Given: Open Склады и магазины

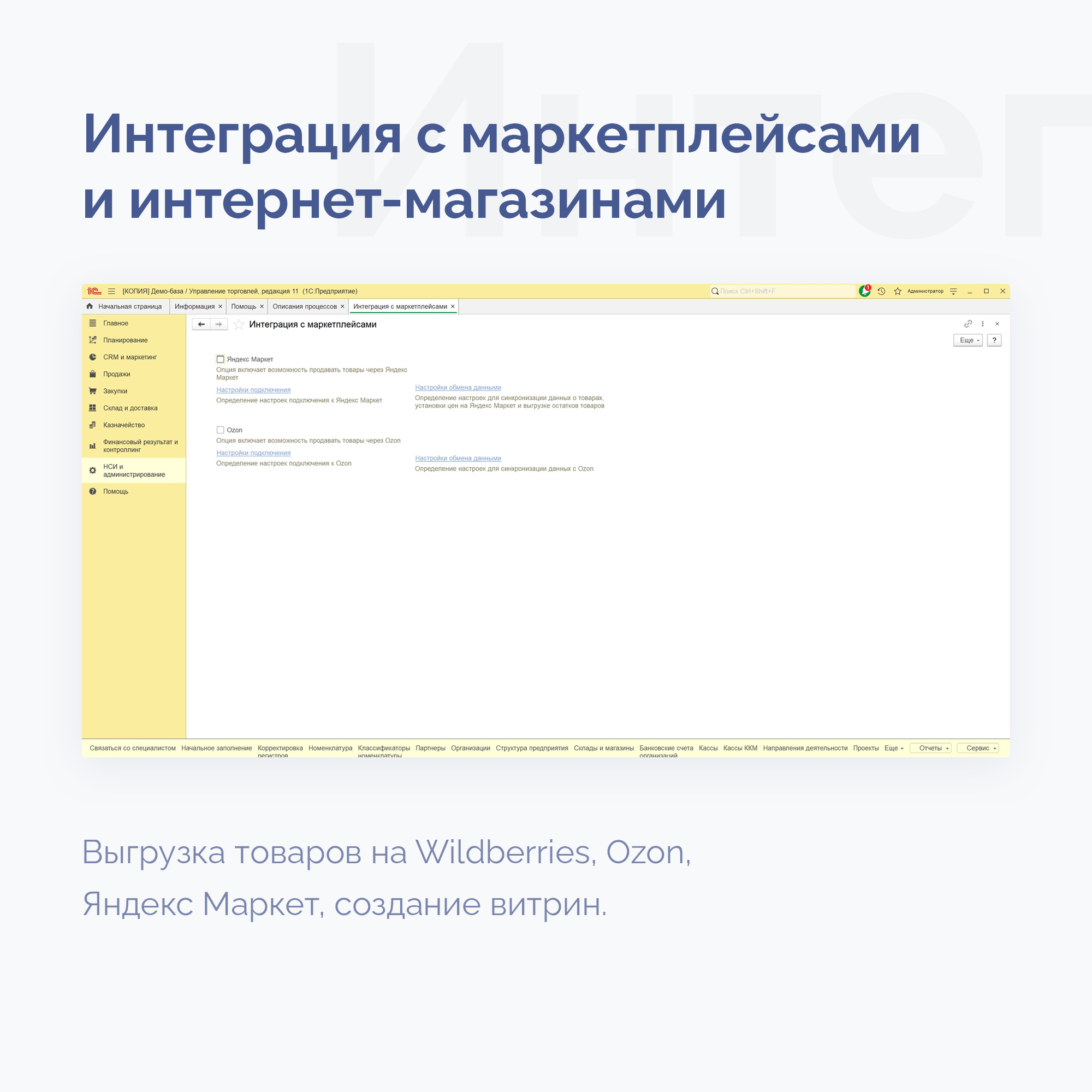Looking at the screenshot, I should 604,748.
